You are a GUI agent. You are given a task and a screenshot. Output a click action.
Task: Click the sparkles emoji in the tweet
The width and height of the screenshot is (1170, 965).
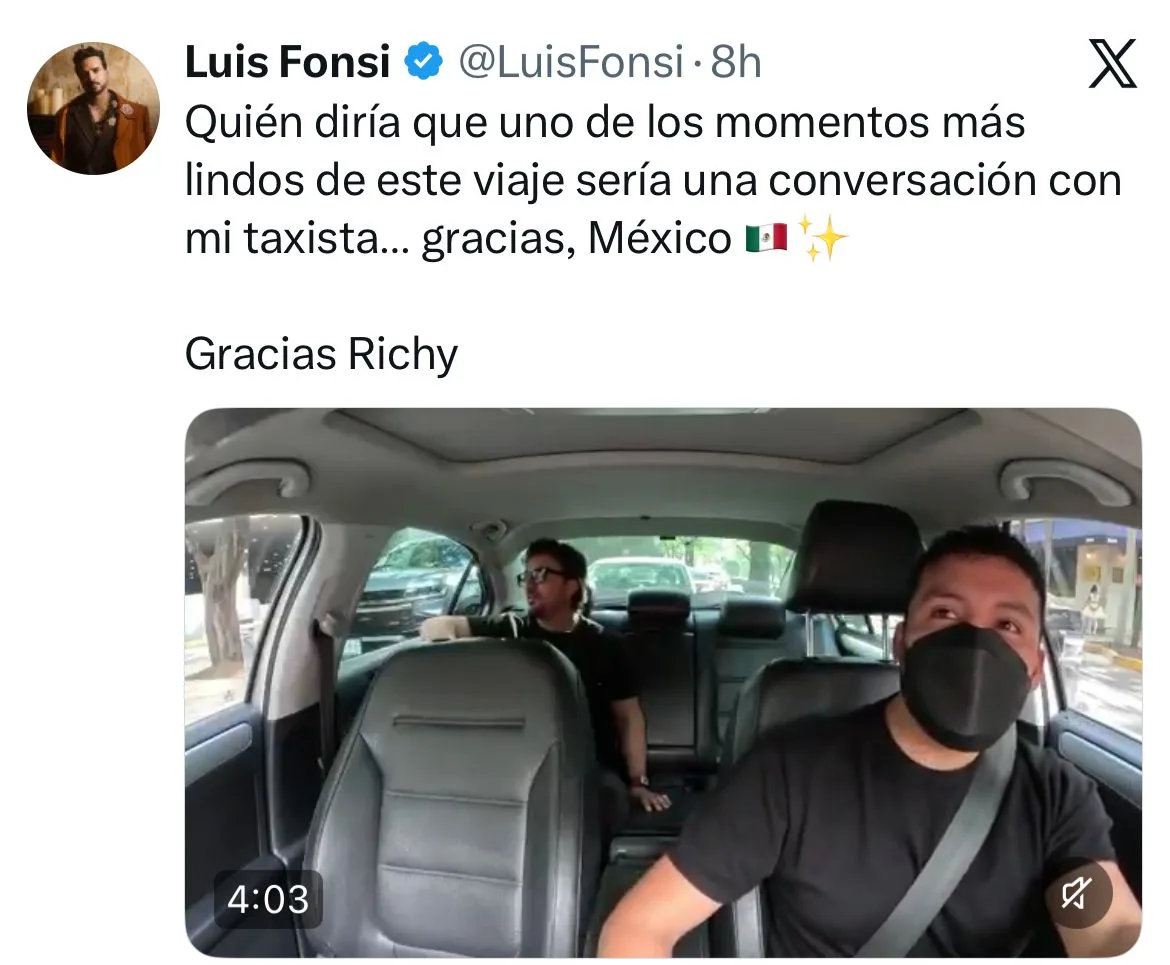pyautogui.click(x=823, y=238)
